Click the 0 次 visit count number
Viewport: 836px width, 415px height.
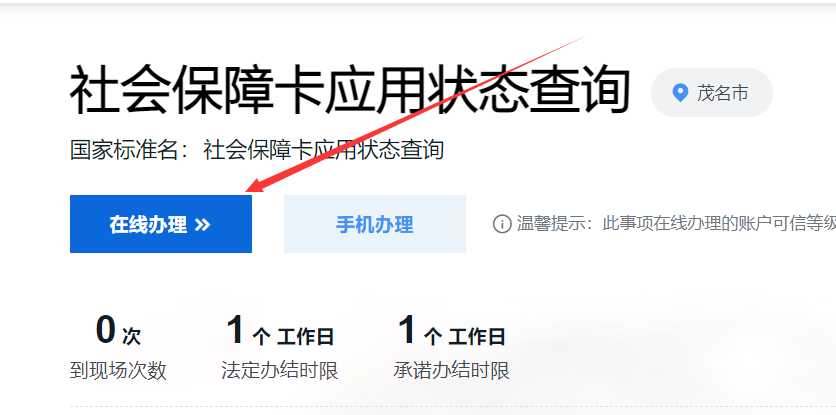click(106, 330)
